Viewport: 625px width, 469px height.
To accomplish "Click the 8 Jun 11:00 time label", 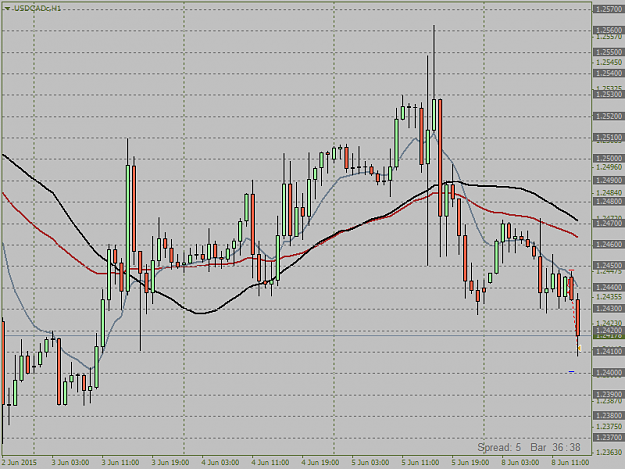I will [x=570, y=462].
